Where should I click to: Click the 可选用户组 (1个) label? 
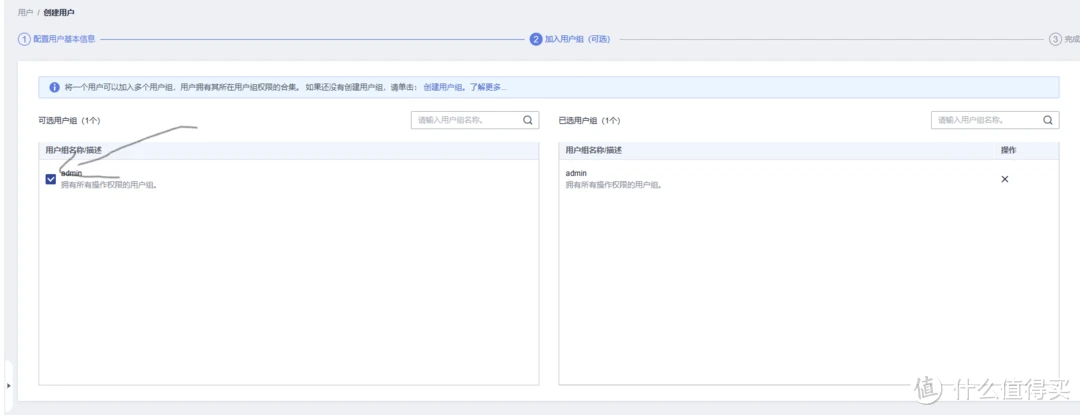69,120
